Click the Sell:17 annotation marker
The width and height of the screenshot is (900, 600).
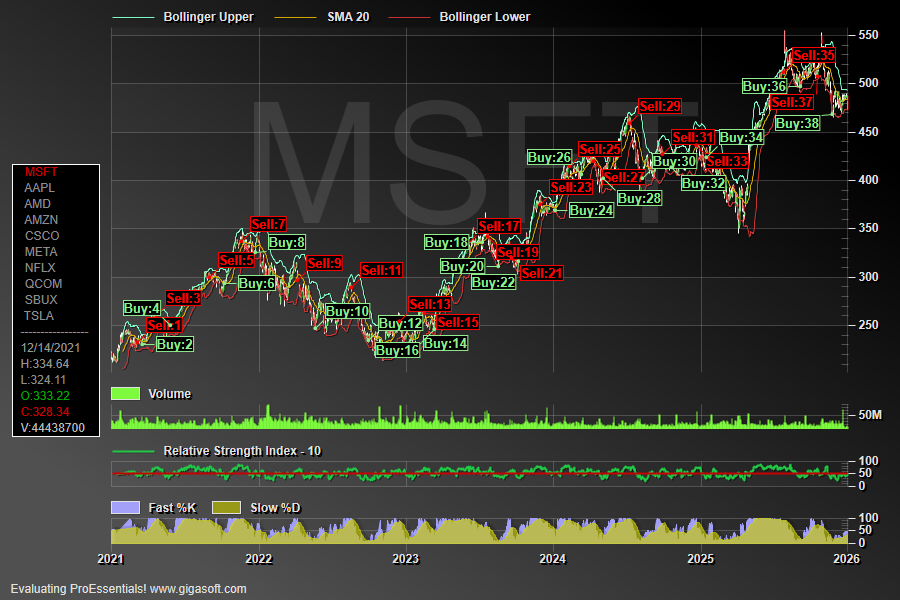[x=499, y=226]
